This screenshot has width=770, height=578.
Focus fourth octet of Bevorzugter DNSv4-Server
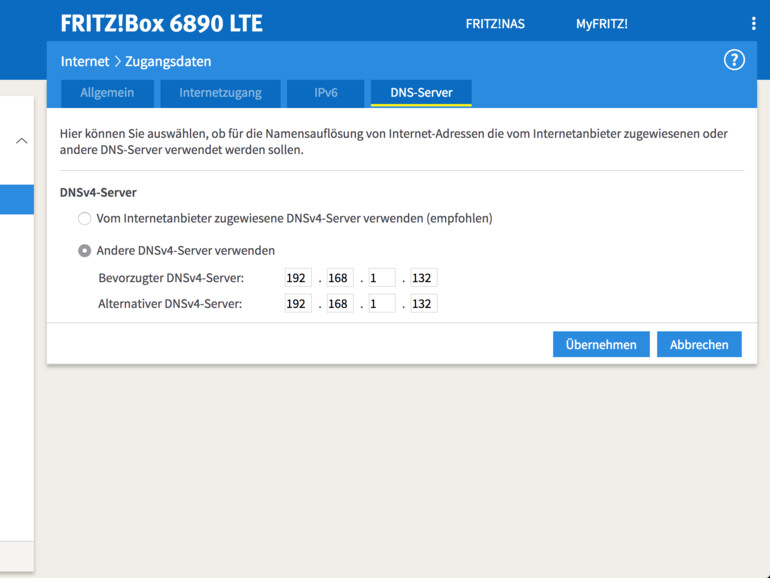pos(423,278)
